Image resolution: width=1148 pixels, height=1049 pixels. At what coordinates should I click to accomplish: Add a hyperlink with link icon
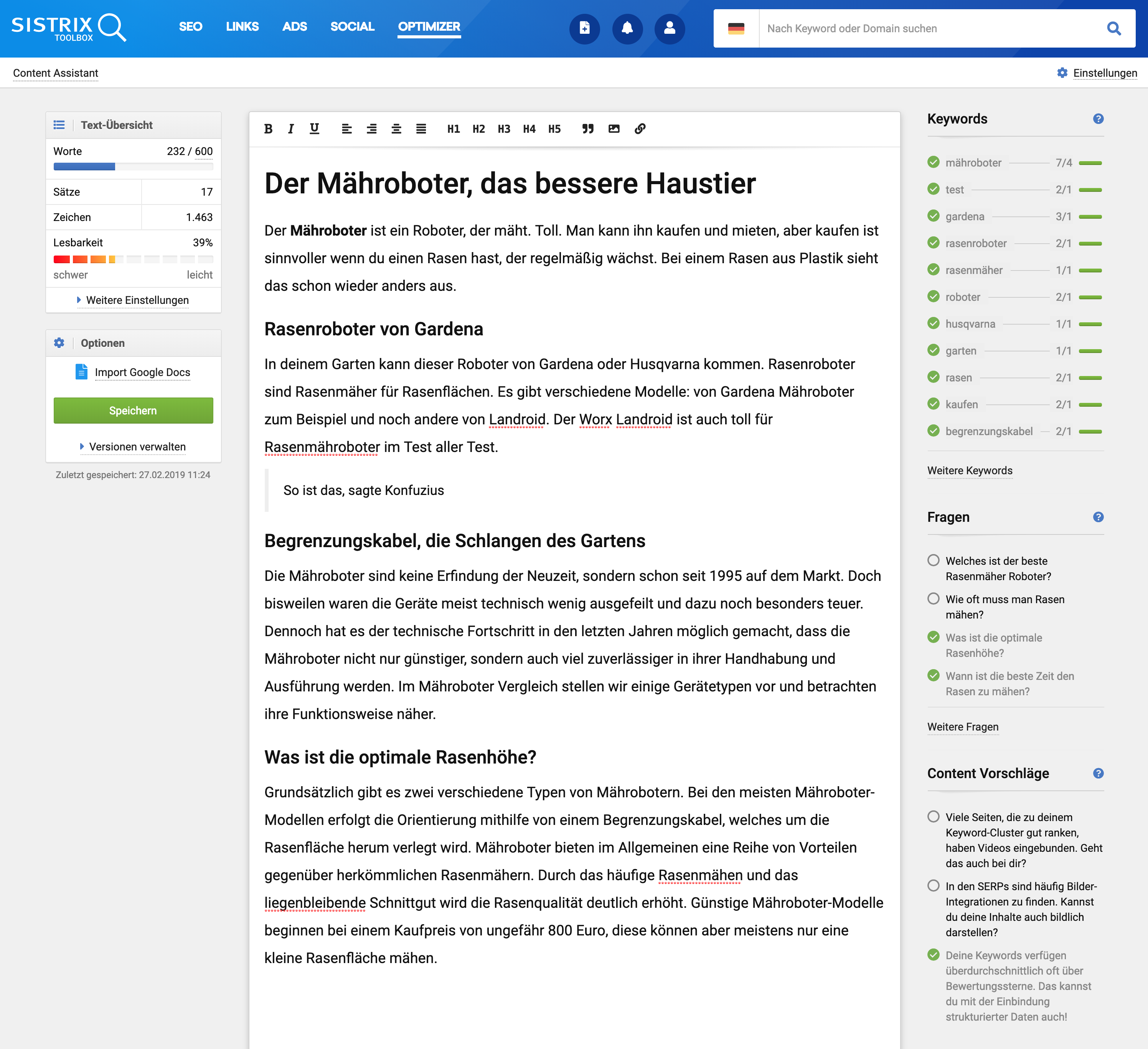pyautogui.click(x=640, y=129)
